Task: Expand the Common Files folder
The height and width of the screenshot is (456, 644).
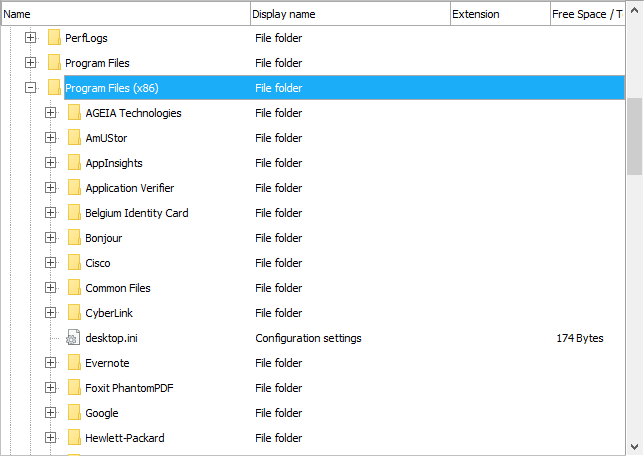Action: [x=50, y=288]
